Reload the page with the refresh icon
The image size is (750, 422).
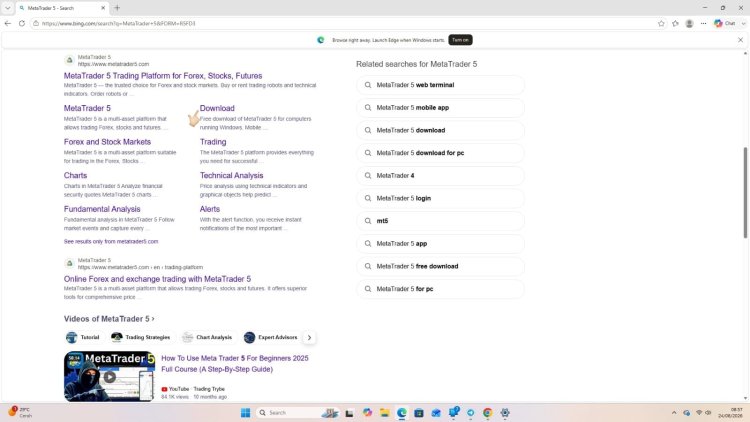[22, 23]
